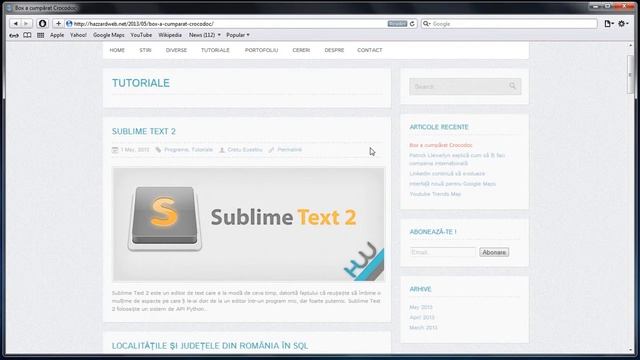Open the April 2013 archive
The height and width of the screenshot is (360, 640).
coord(422,317)
